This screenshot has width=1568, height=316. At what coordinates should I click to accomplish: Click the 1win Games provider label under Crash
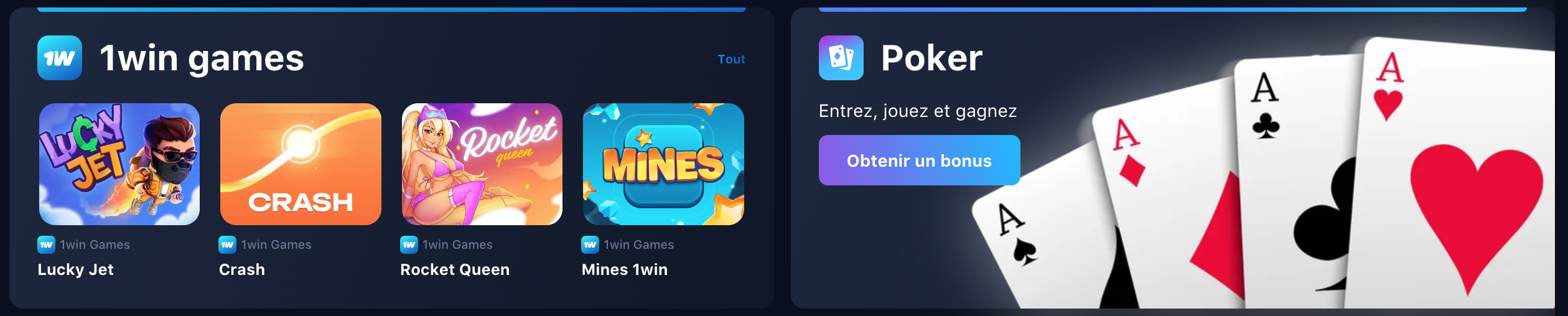tap(276, 244)
